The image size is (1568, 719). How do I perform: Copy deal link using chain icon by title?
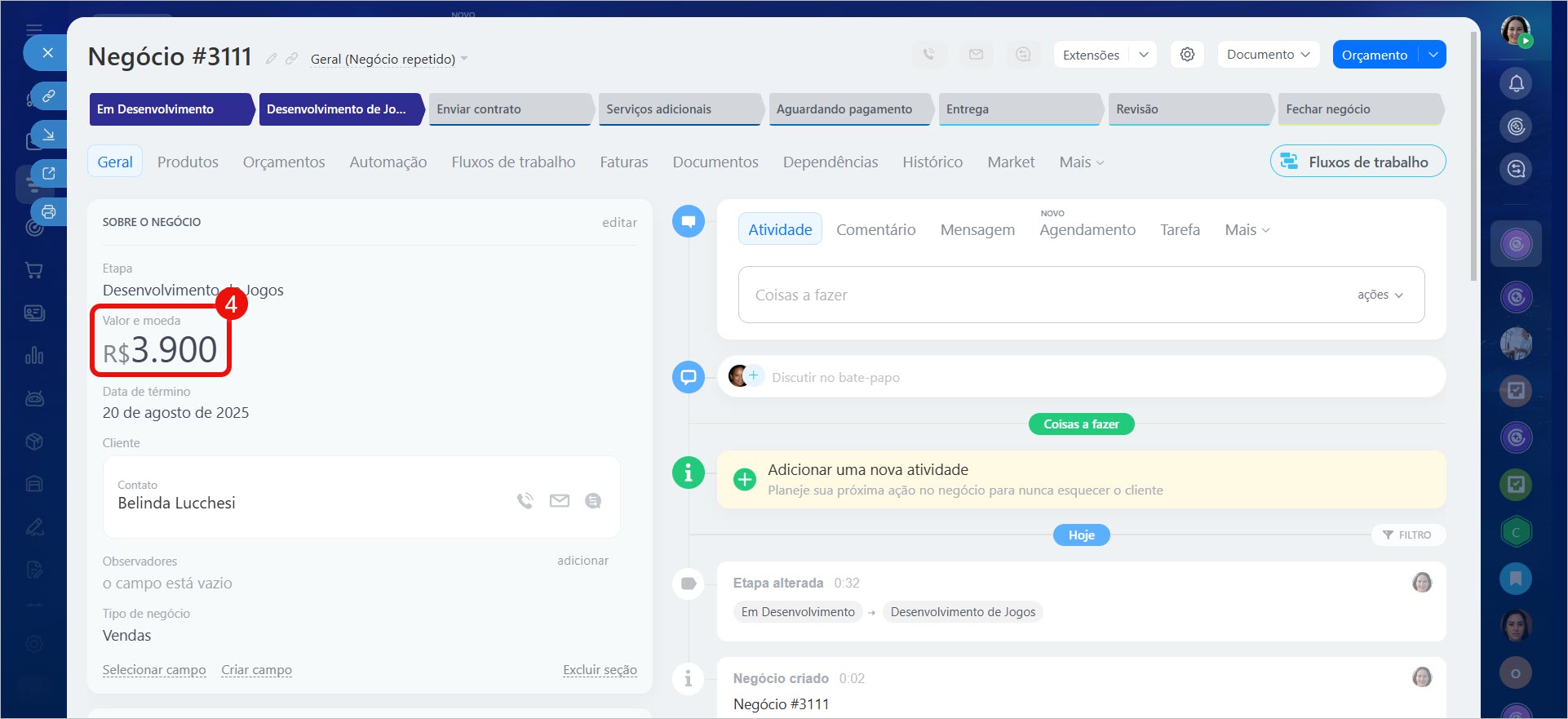(291, 59)
